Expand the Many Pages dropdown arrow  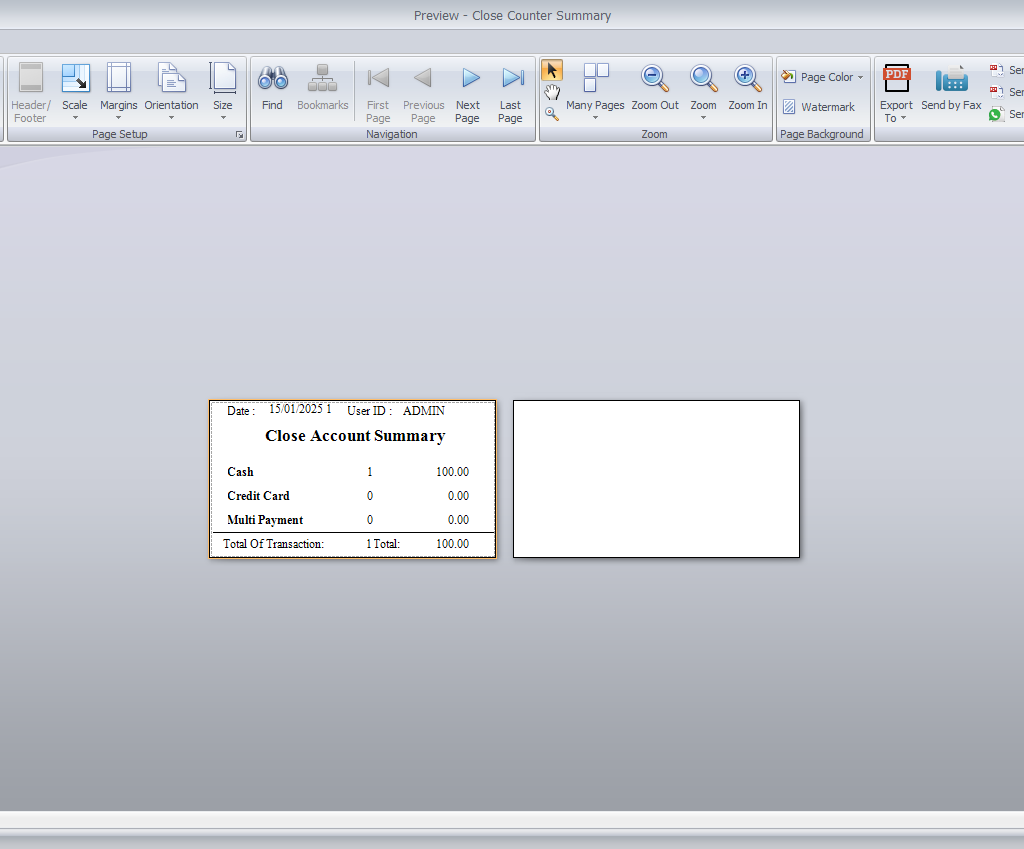(596, 118)
